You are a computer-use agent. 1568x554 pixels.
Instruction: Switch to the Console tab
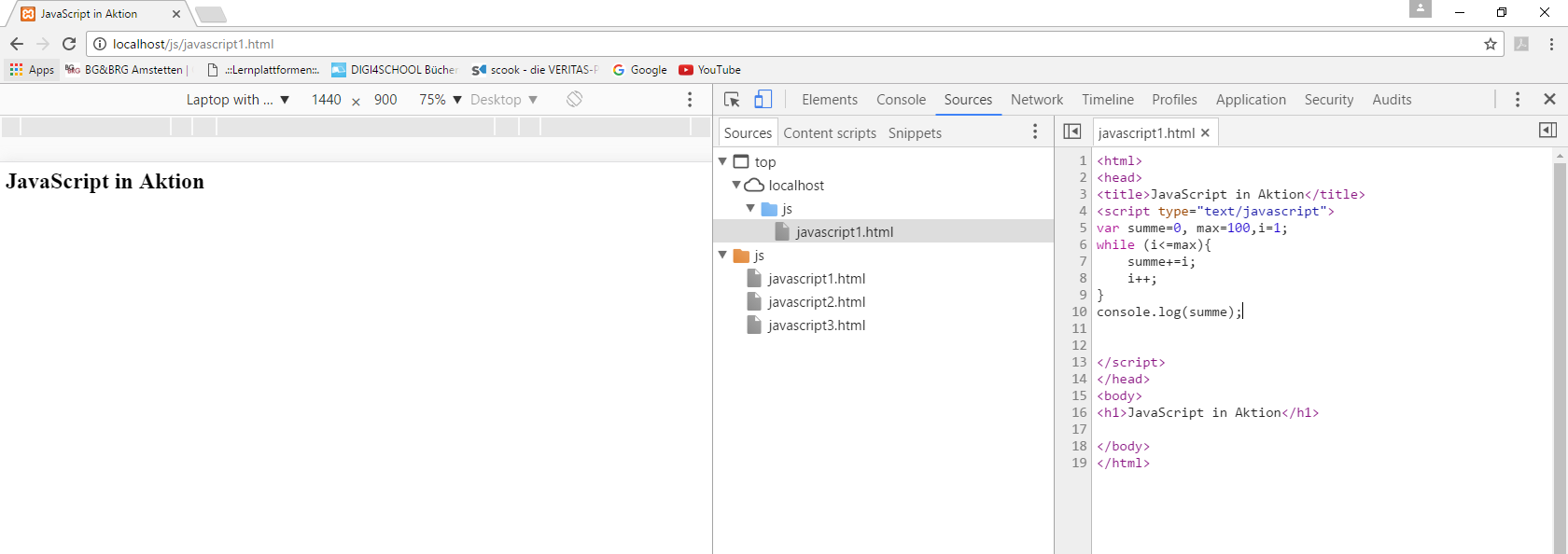901,100
